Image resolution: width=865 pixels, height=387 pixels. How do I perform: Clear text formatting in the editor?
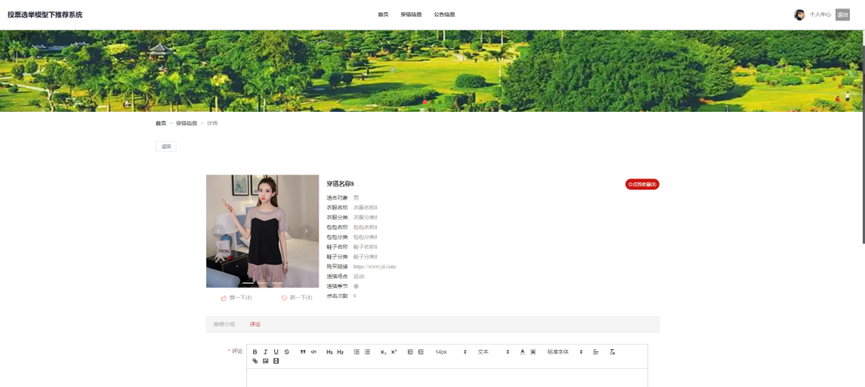pyautogui.click(x=612, y=352)
